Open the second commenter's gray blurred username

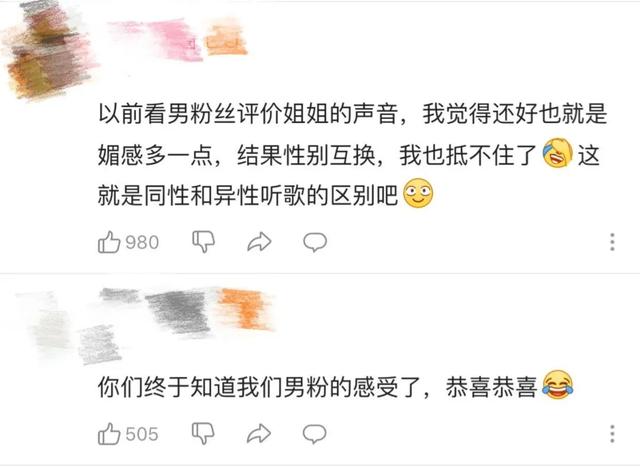click(157, 310)
